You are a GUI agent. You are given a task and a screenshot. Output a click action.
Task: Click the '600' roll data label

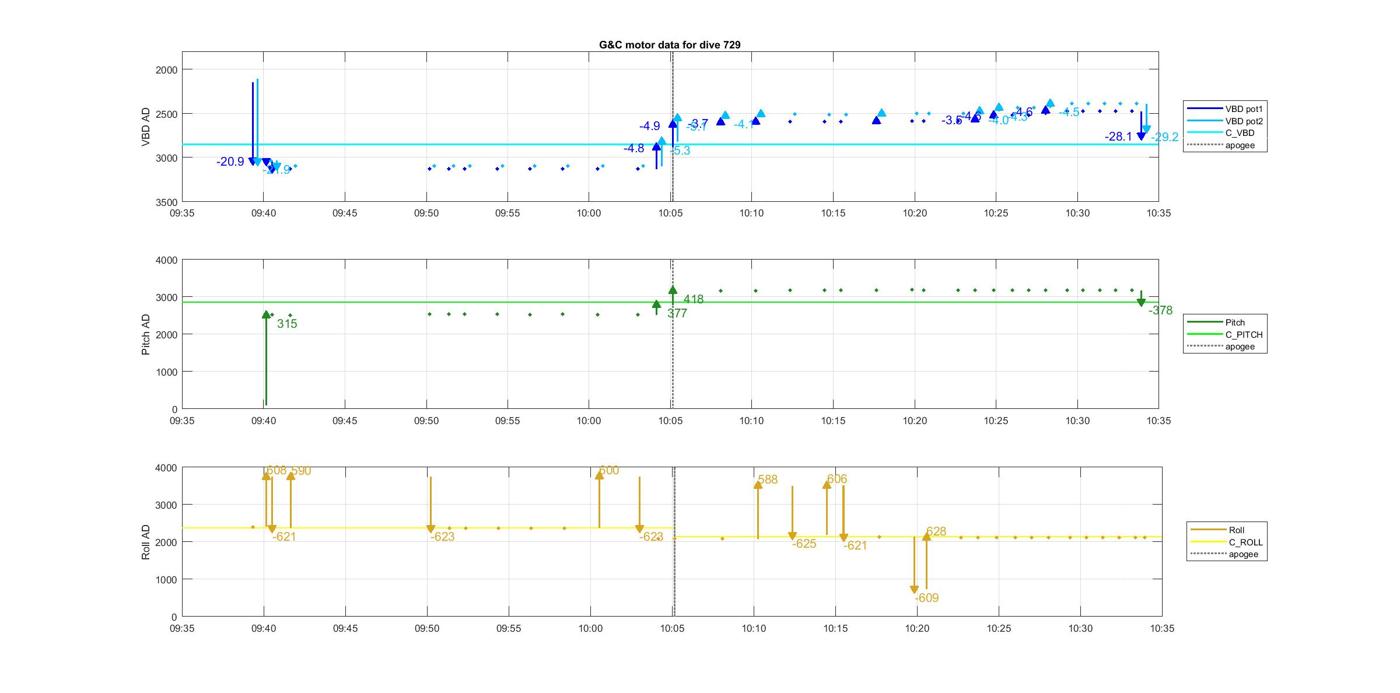coord(609,471)
